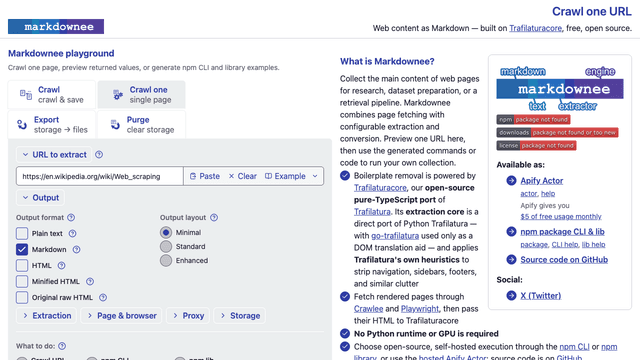This screenshot has width=640, height=360.
Task: Open Source code on GitHub link
Action: (564, 260)
